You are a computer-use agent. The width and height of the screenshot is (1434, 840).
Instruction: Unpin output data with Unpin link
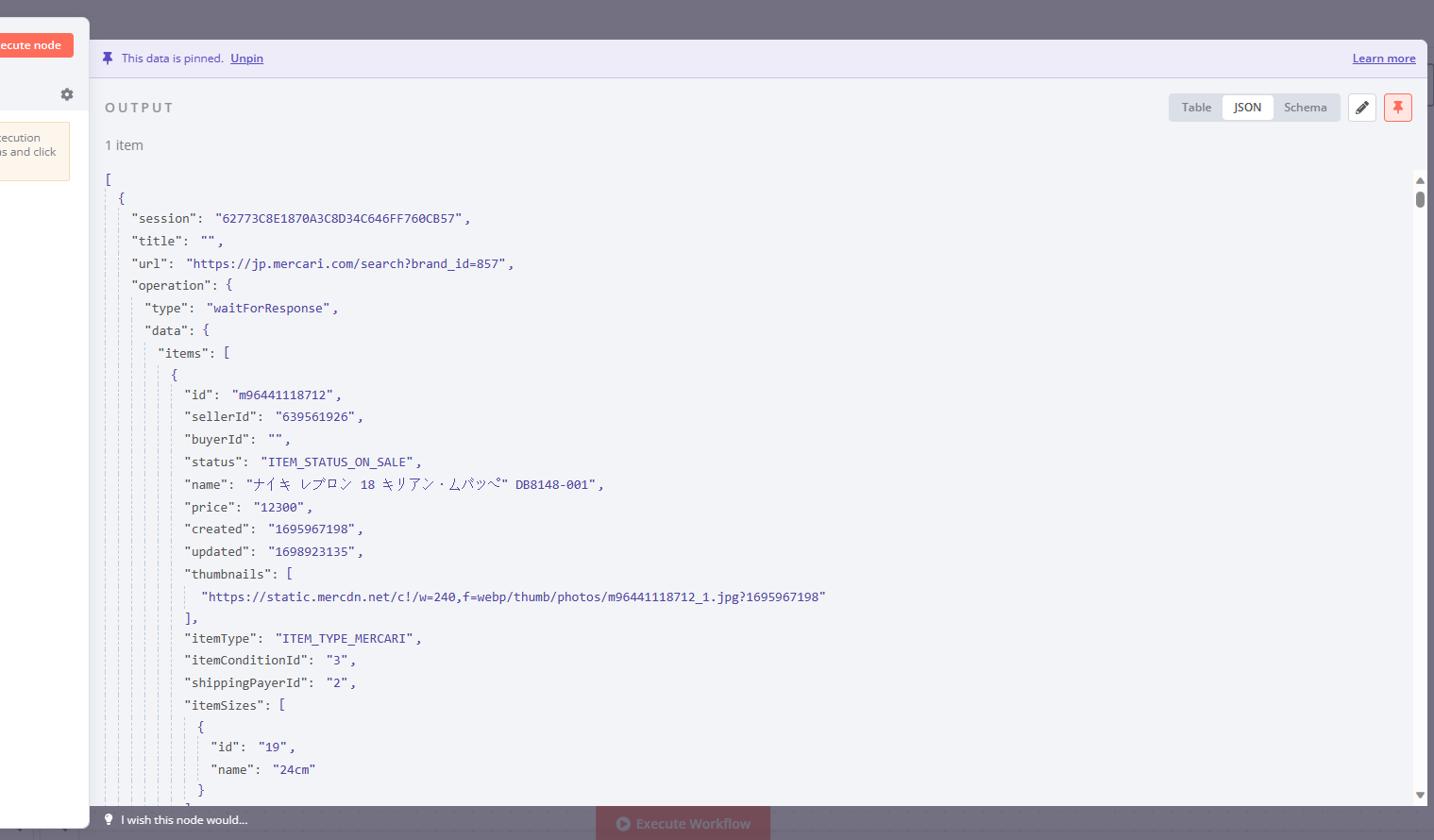pos(246,58)
